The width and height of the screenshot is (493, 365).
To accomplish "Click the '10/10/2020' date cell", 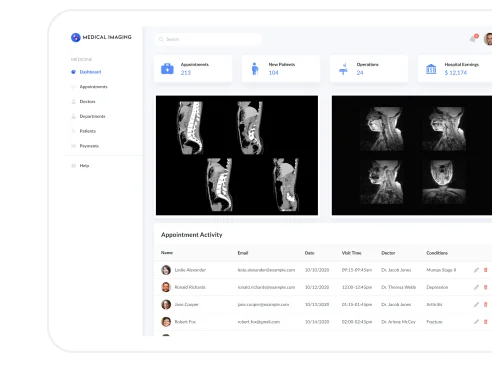I will click(317, 270).
